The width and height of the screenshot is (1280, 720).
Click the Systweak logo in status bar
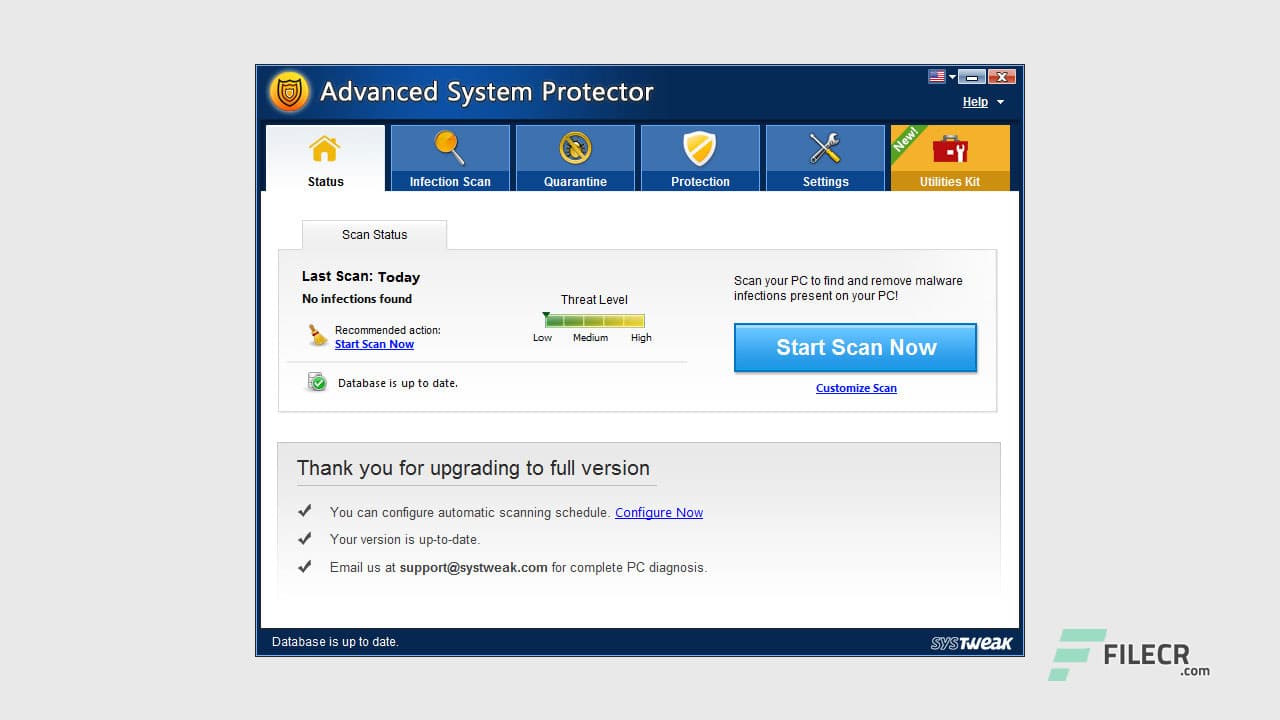pyautogui.click(x=971, y=643)
